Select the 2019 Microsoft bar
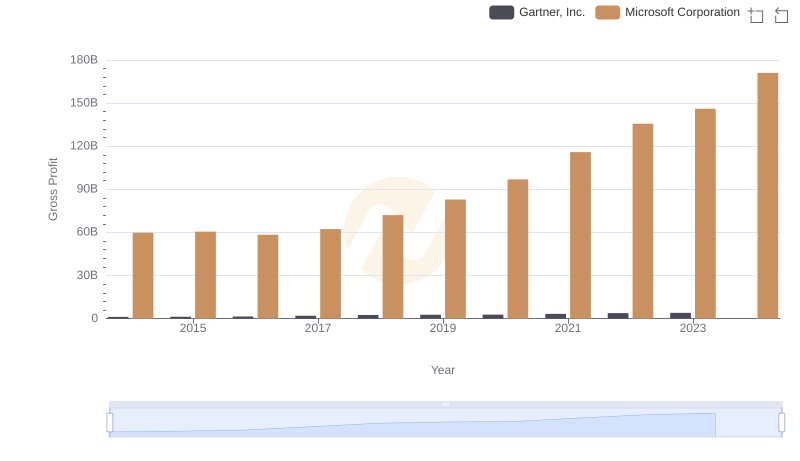The height and width of the screenshot is (461, 800). coord(456,259)
